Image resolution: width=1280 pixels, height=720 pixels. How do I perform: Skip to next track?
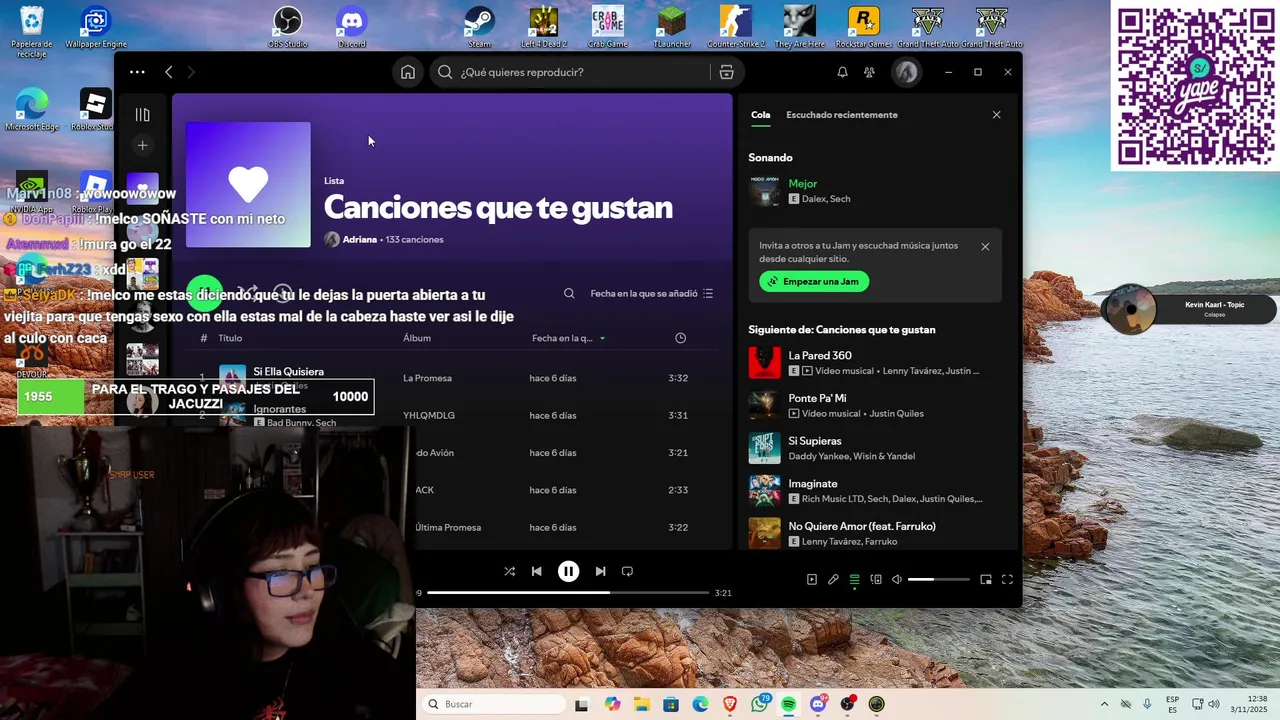coord(600,571)
